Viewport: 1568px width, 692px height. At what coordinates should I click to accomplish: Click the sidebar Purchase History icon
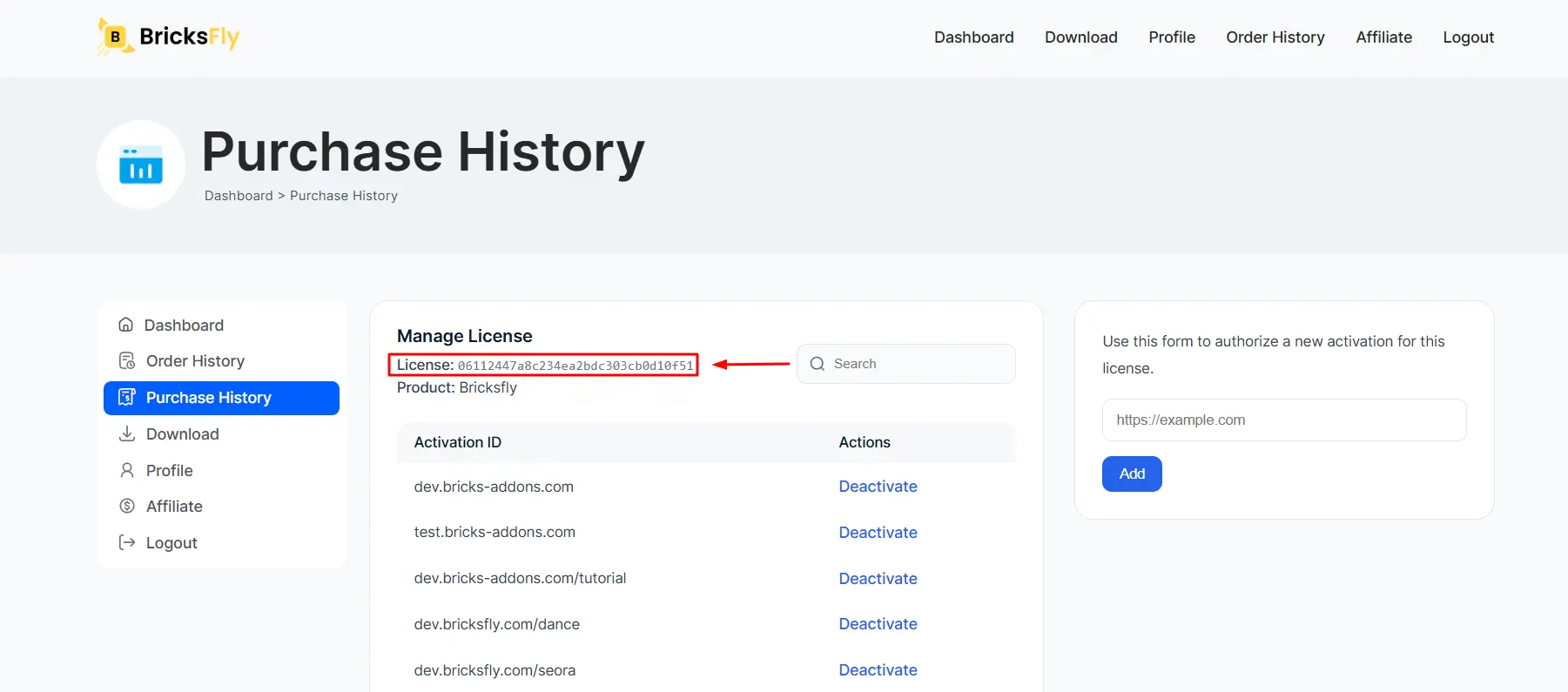point(127,397)
